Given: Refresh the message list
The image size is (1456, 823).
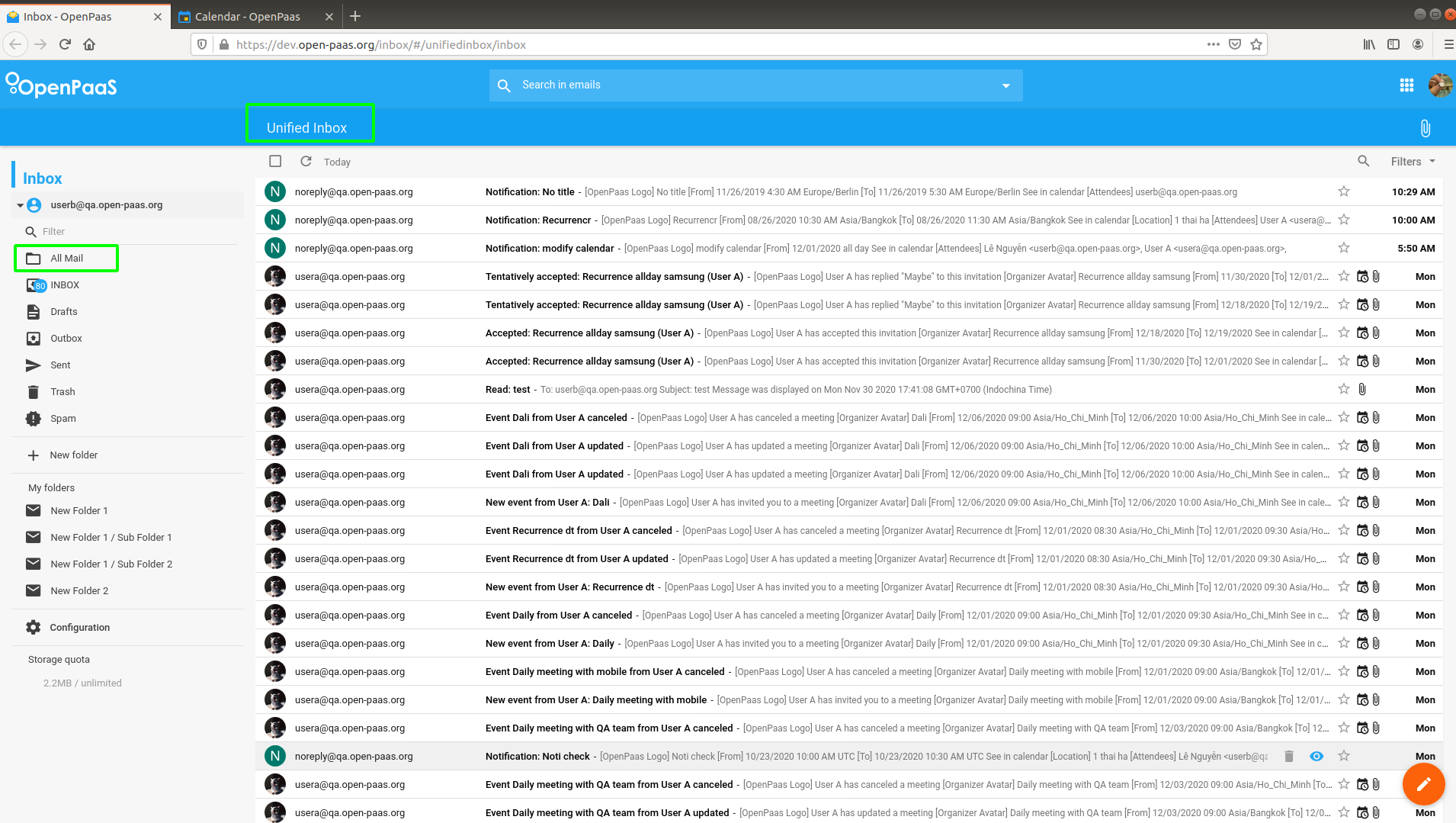Looking at the screenshot, I should click(306, 161).
